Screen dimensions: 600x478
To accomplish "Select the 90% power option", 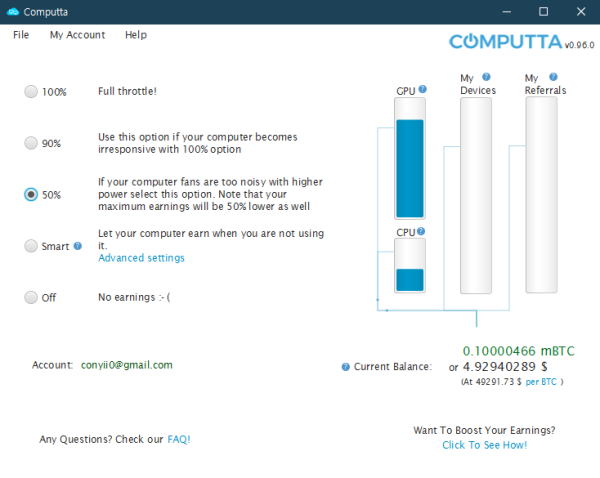I will tap(31, 143).
